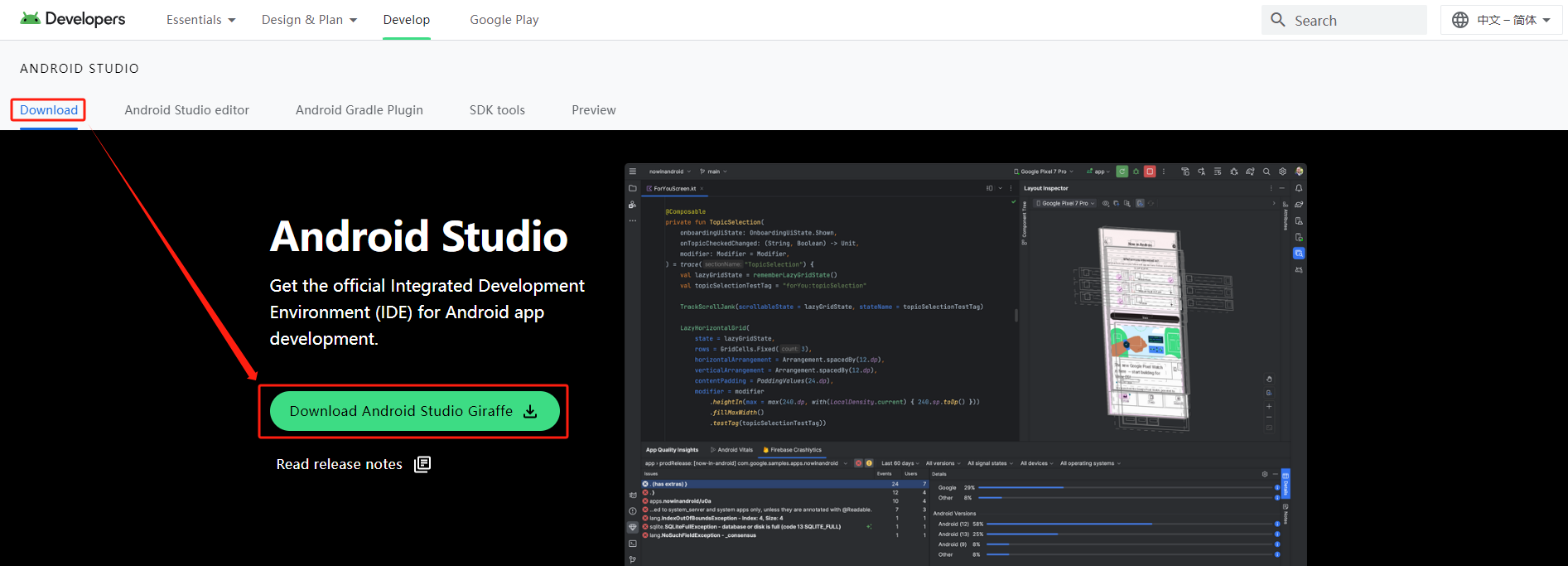Select Firebase Crashlytics tab in IDE preview
This screenshot has height=566, width=1568.
pyautogui.click(x=792, y=450)
